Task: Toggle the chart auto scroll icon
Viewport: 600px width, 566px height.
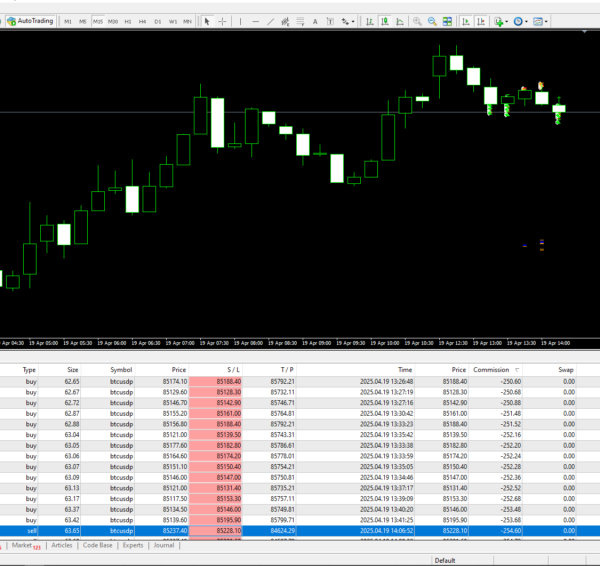Action: (x=464, y=20)
